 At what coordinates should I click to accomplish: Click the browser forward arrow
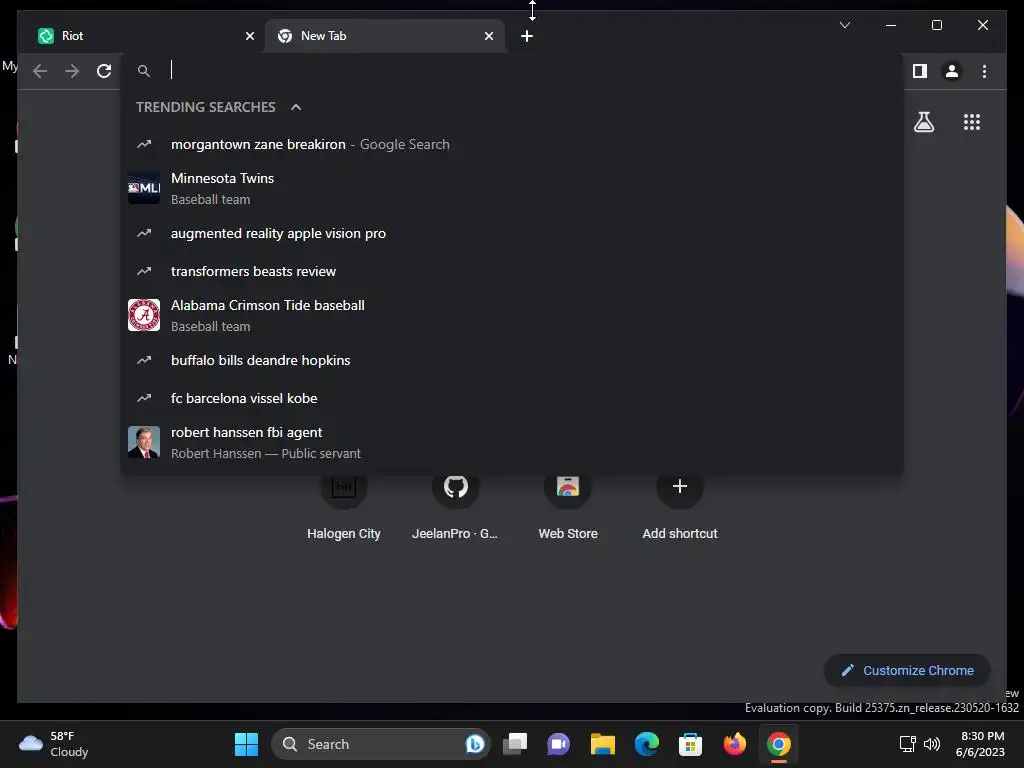coord(72,71)
